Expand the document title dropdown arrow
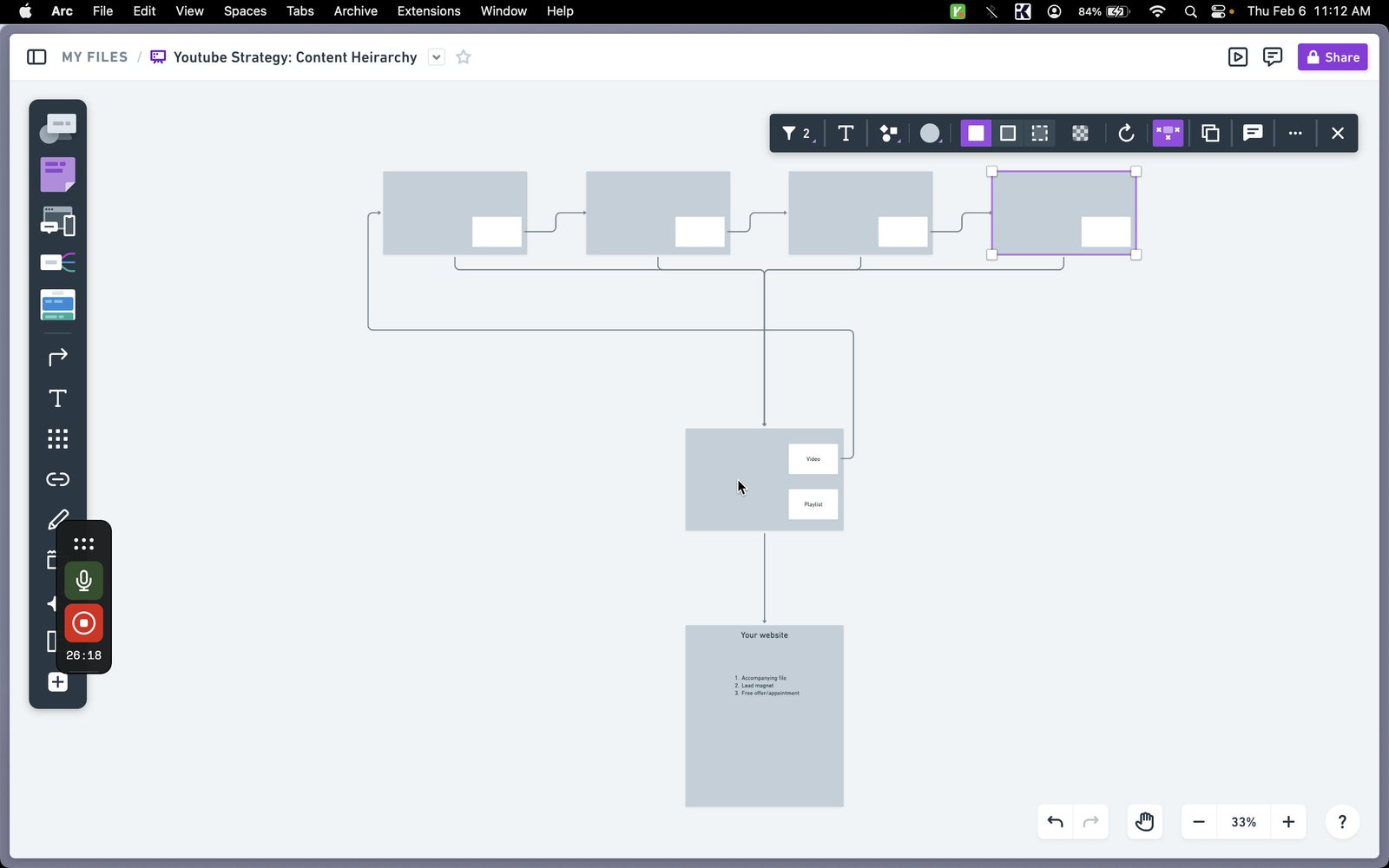This screenshot has height=868, width=1389. coord(437,57)
